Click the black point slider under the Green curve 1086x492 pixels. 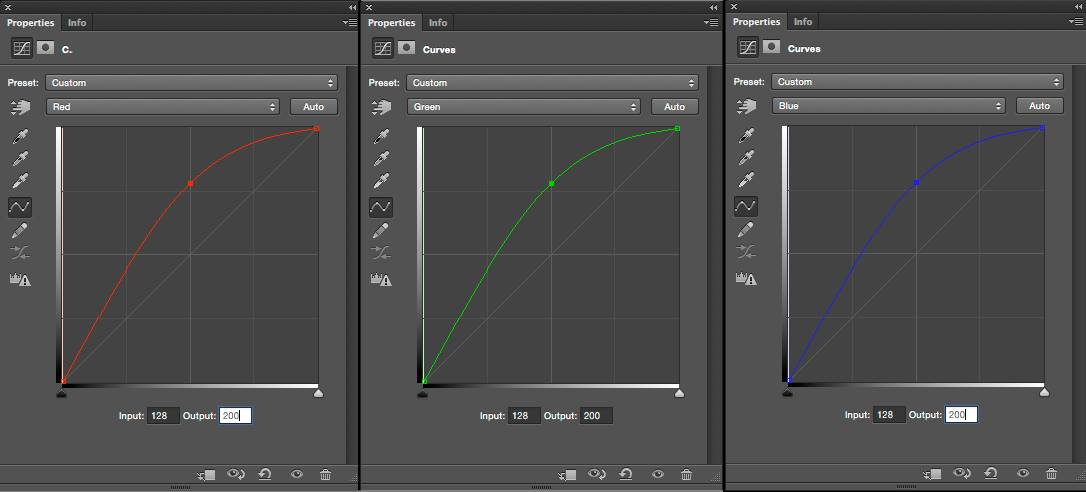(422, 393)
